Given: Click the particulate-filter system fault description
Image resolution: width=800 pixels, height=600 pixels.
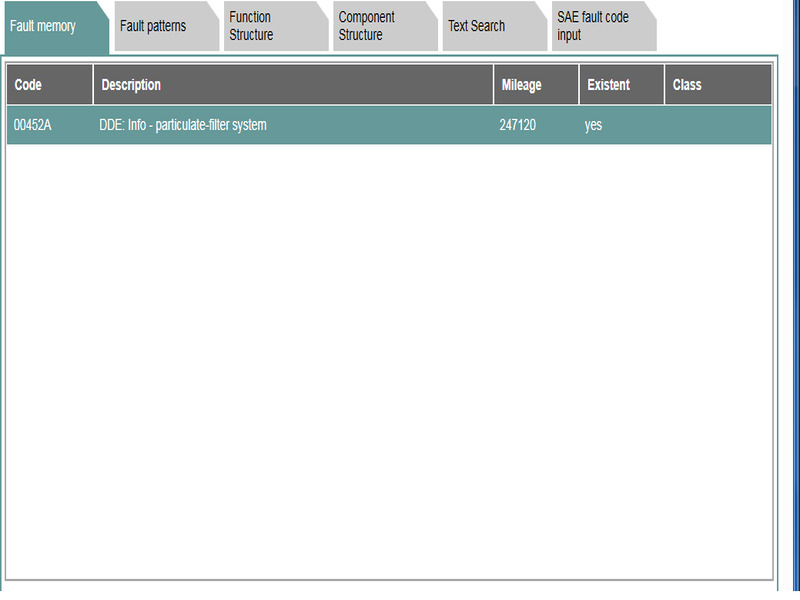Looking at the screenshot, I should tap(183, 126).
